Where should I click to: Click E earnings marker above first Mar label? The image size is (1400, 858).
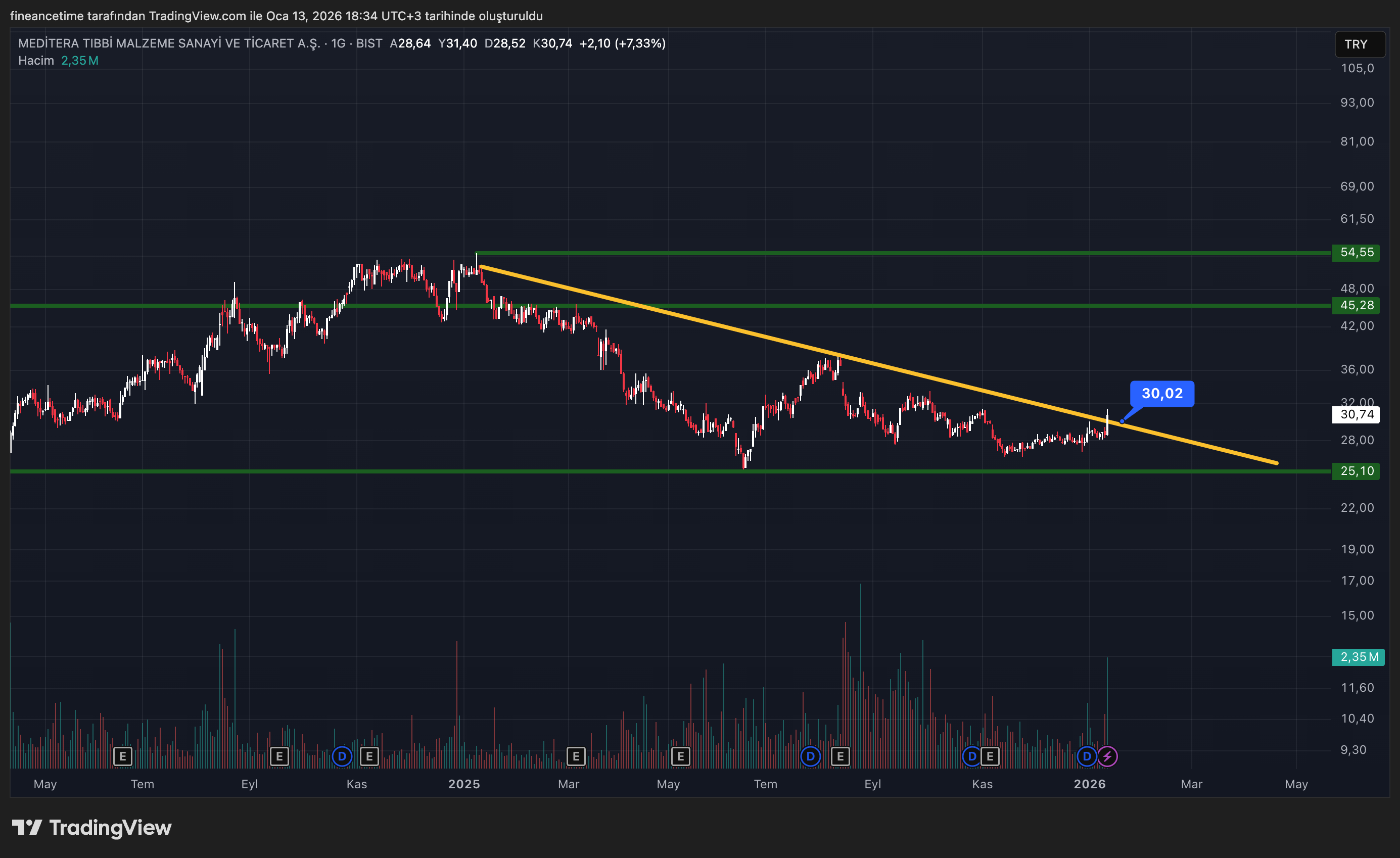coord(576,756)
